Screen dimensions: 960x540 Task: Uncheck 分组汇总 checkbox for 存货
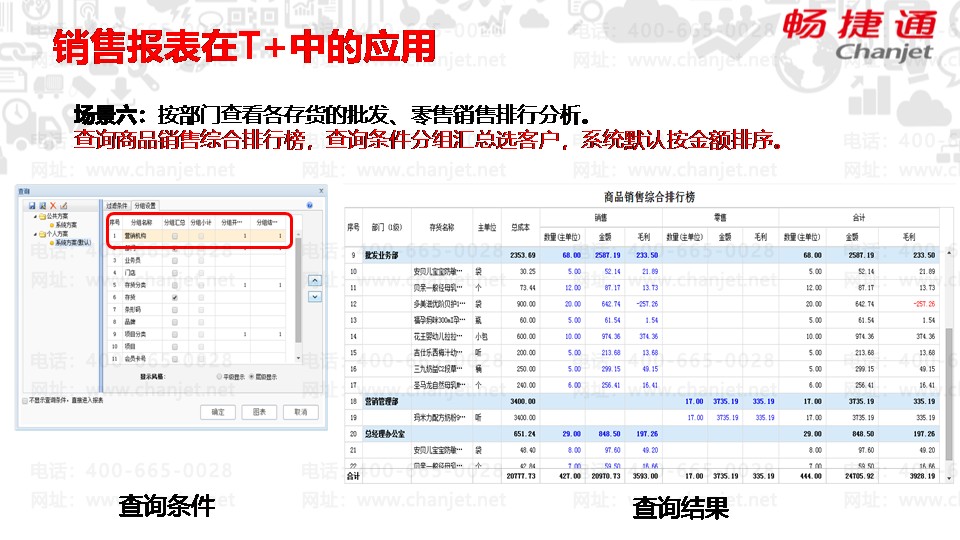[x=174, y=298]
